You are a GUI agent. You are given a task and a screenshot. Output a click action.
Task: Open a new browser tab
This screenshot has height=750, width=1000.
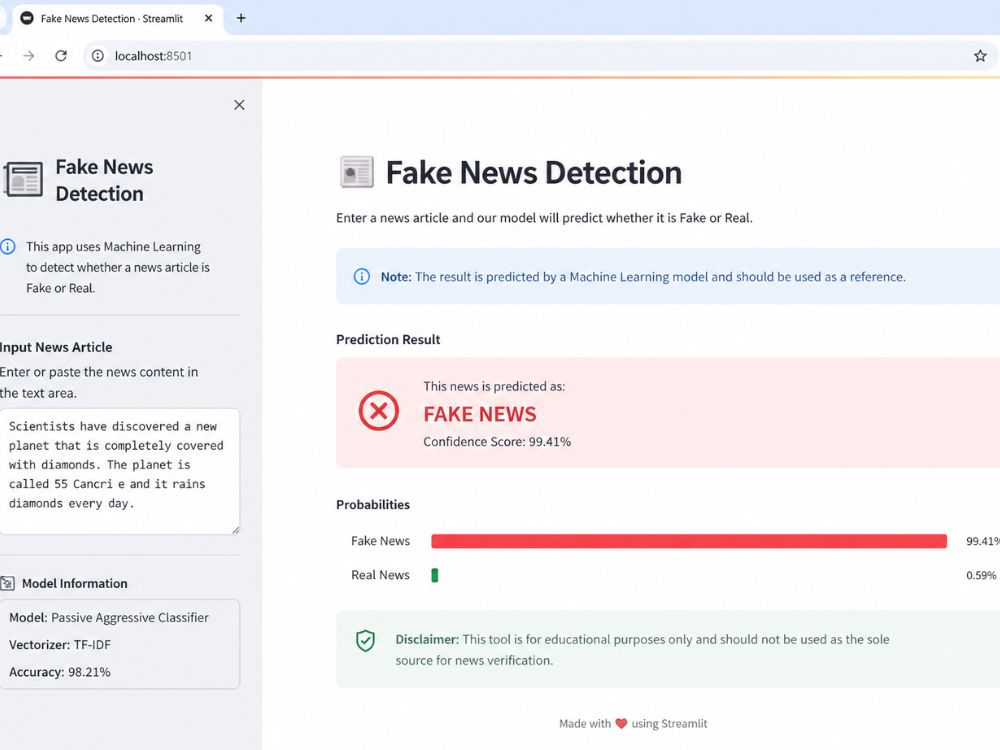pyautogui.click(x=241, y=18)
